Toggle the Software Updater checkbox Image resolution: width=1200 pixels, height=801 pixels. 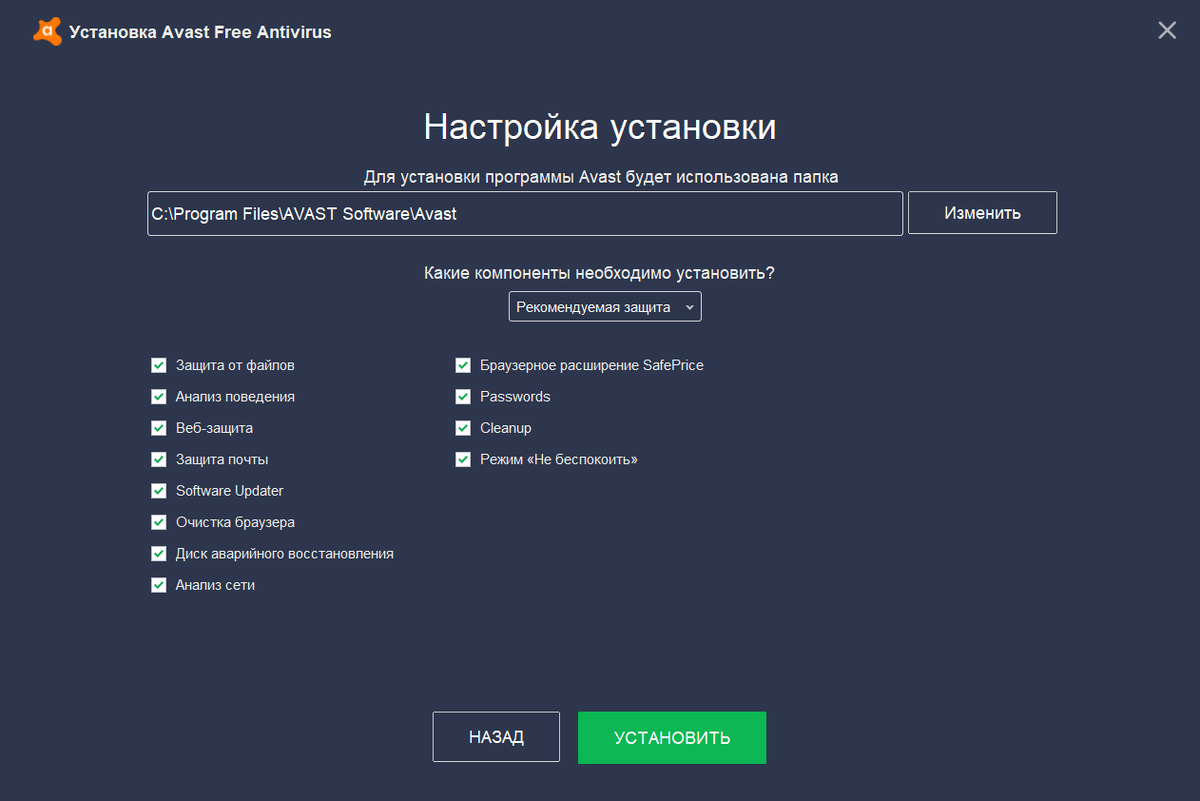click(158, 491)
